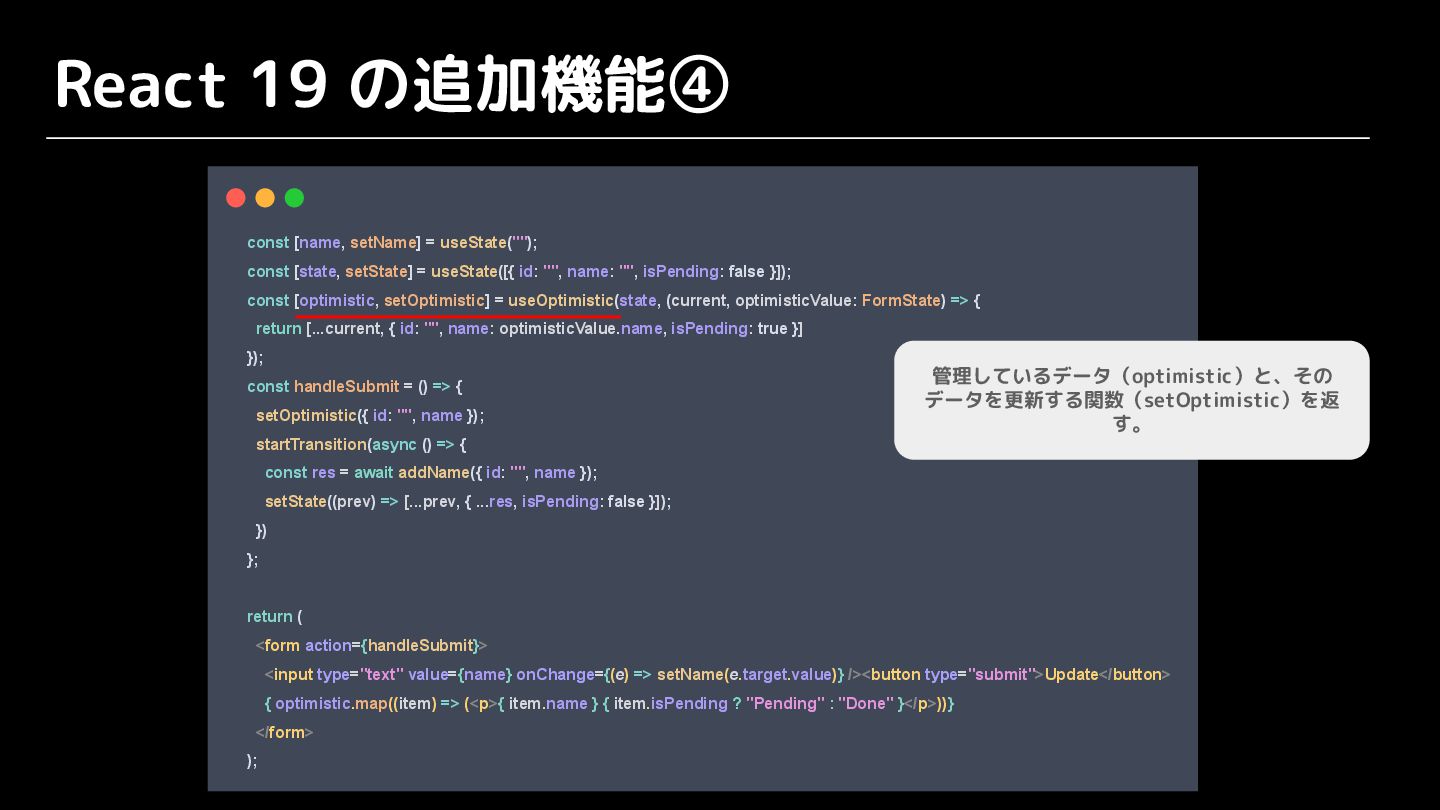Click the line "const handleSubmit = () => {"

[x=355, y=386]
